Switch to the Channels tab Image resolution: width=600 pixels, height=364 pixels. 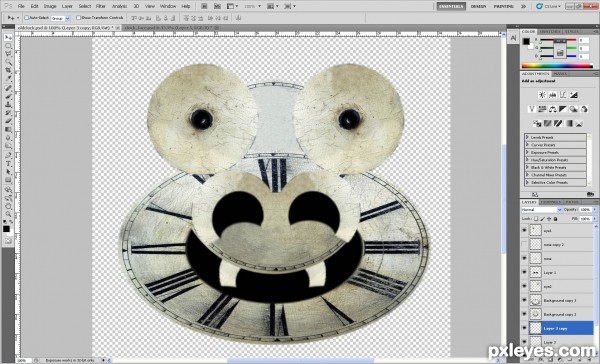[x=551, y=202]
